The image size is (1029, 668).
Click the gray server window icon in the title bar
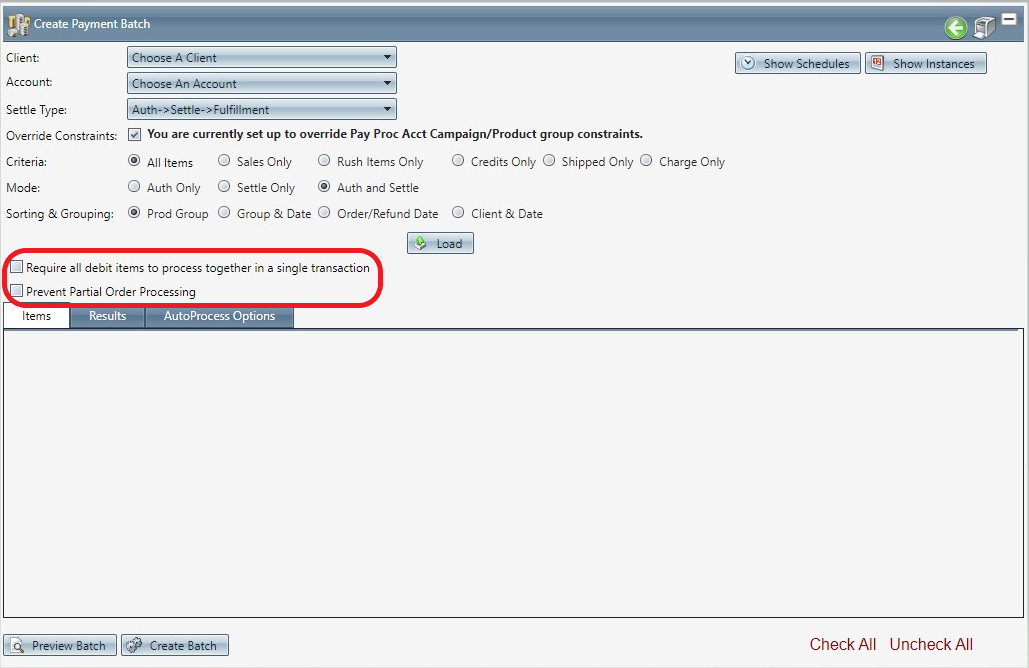984,27
